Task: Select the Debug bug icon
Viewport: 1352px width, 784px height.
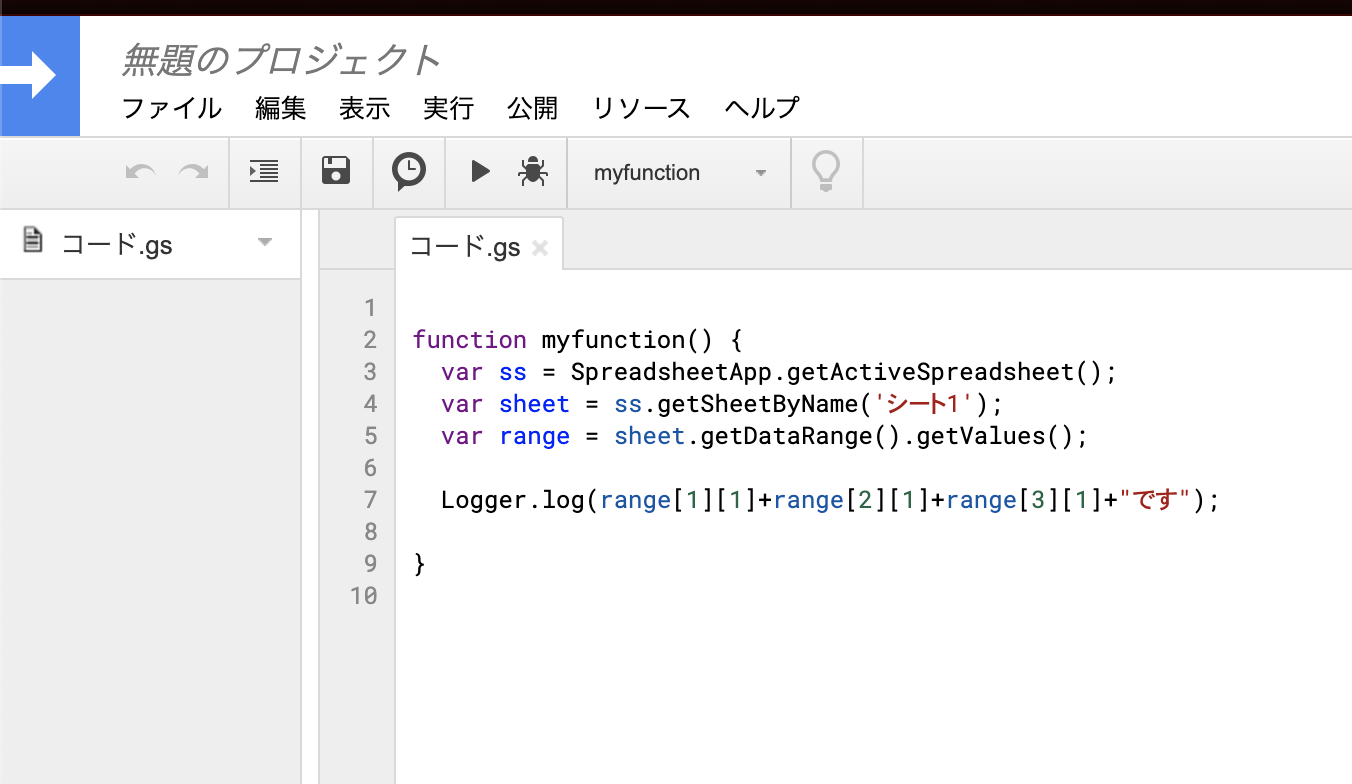Action: click(532, 171)
